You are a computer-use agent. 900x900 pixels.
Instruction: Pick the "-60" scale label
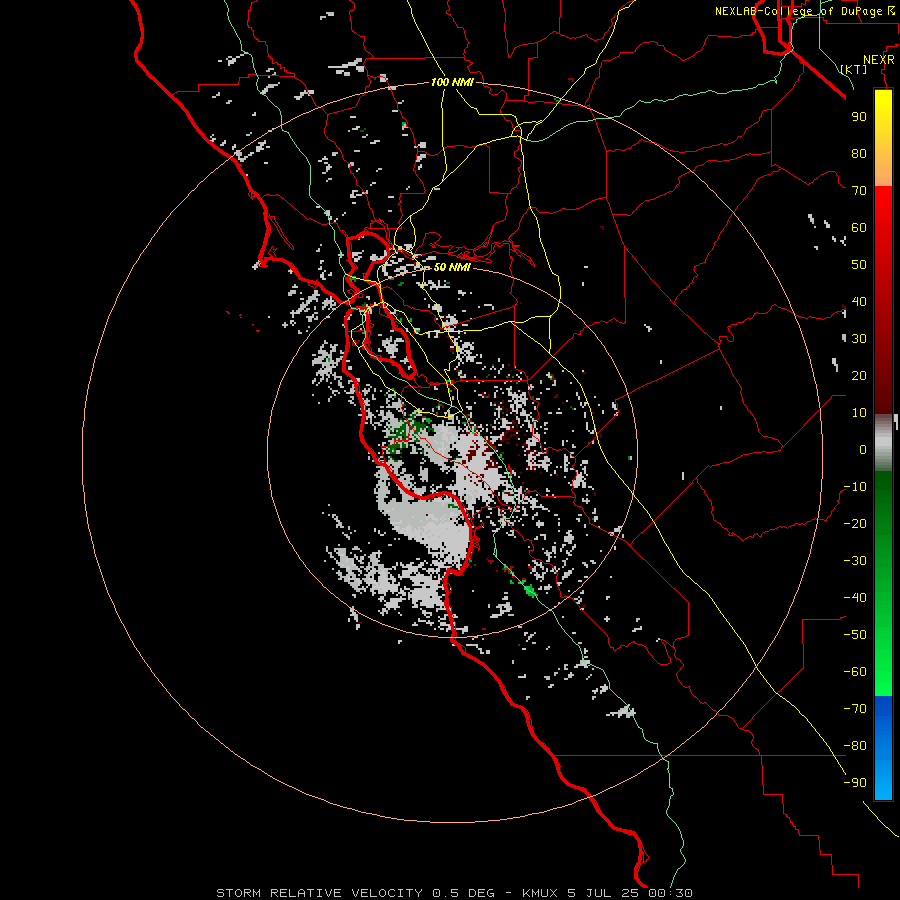[x=855, y=672]
